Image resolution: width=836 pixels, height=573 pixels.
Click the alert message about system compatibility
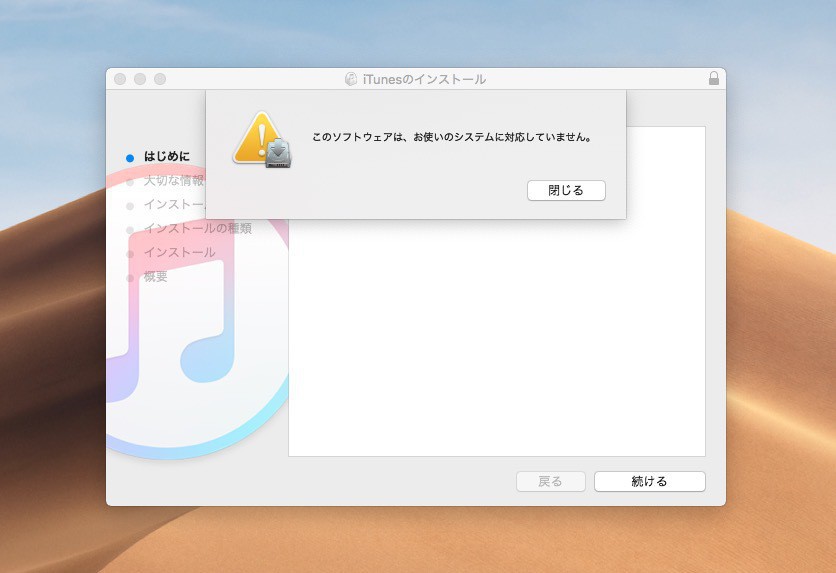click(x=452, y=137)
